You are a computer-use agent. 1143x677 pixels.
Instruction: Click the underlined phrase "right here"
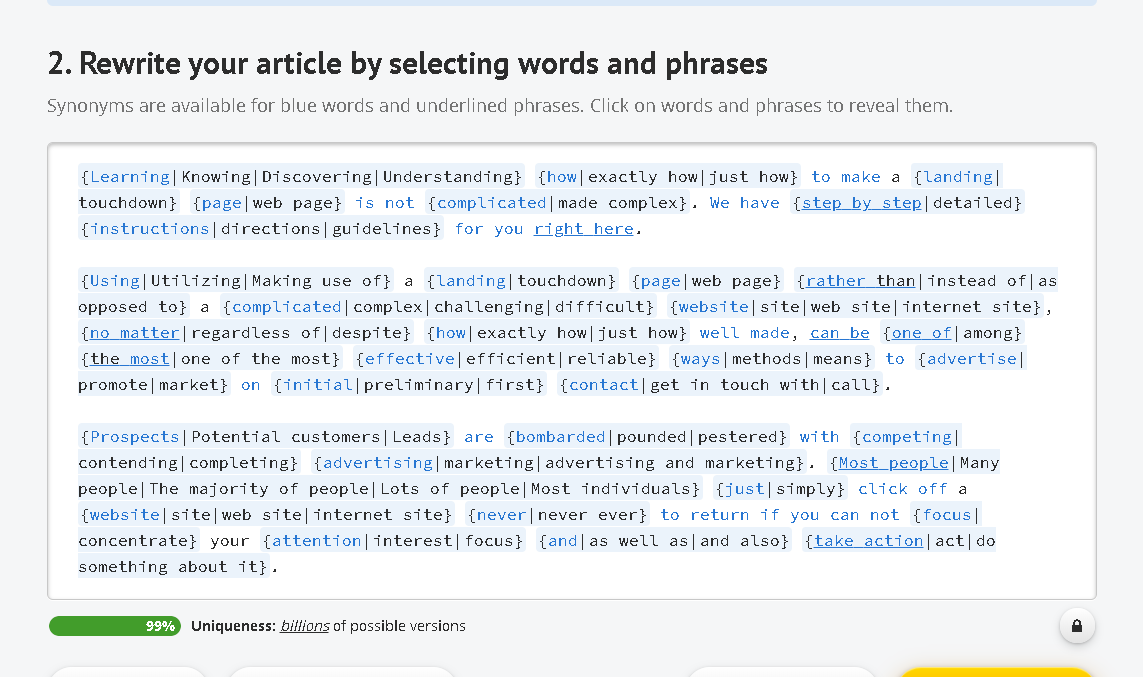583,229
